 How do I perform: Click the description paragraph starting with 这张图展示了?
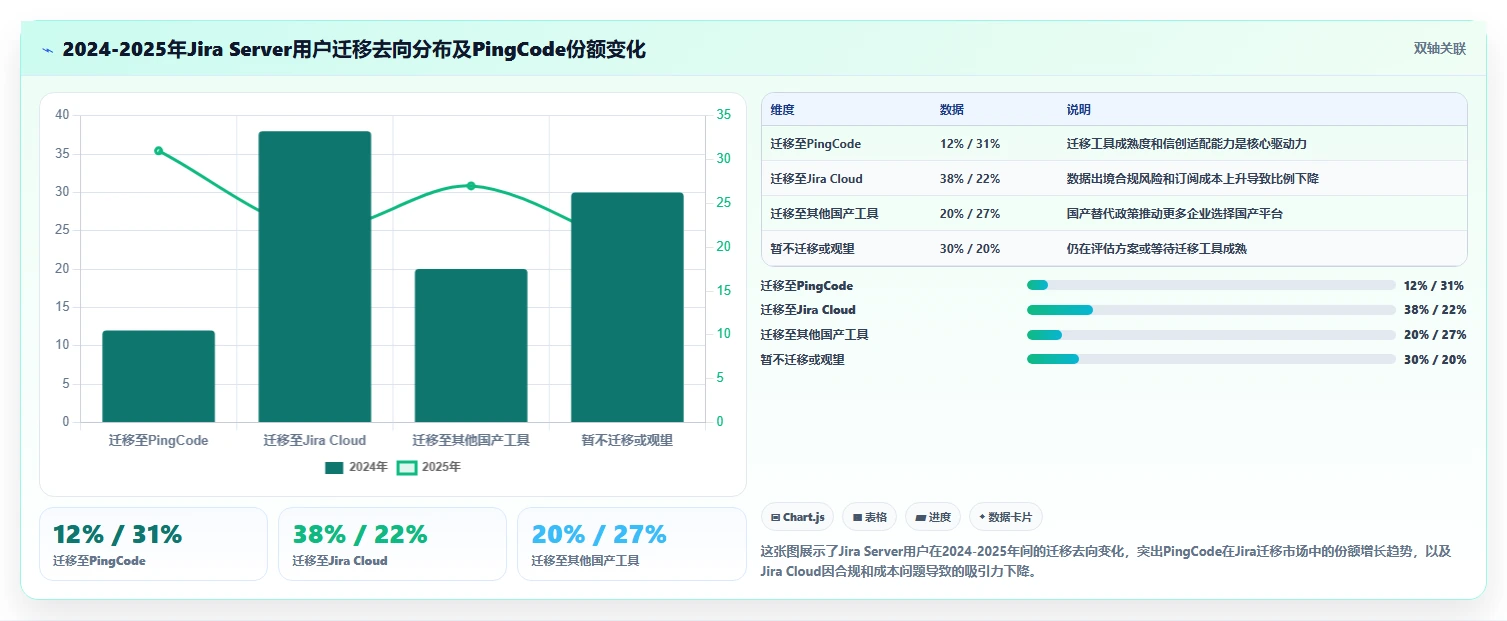(x=1105, y=561)
